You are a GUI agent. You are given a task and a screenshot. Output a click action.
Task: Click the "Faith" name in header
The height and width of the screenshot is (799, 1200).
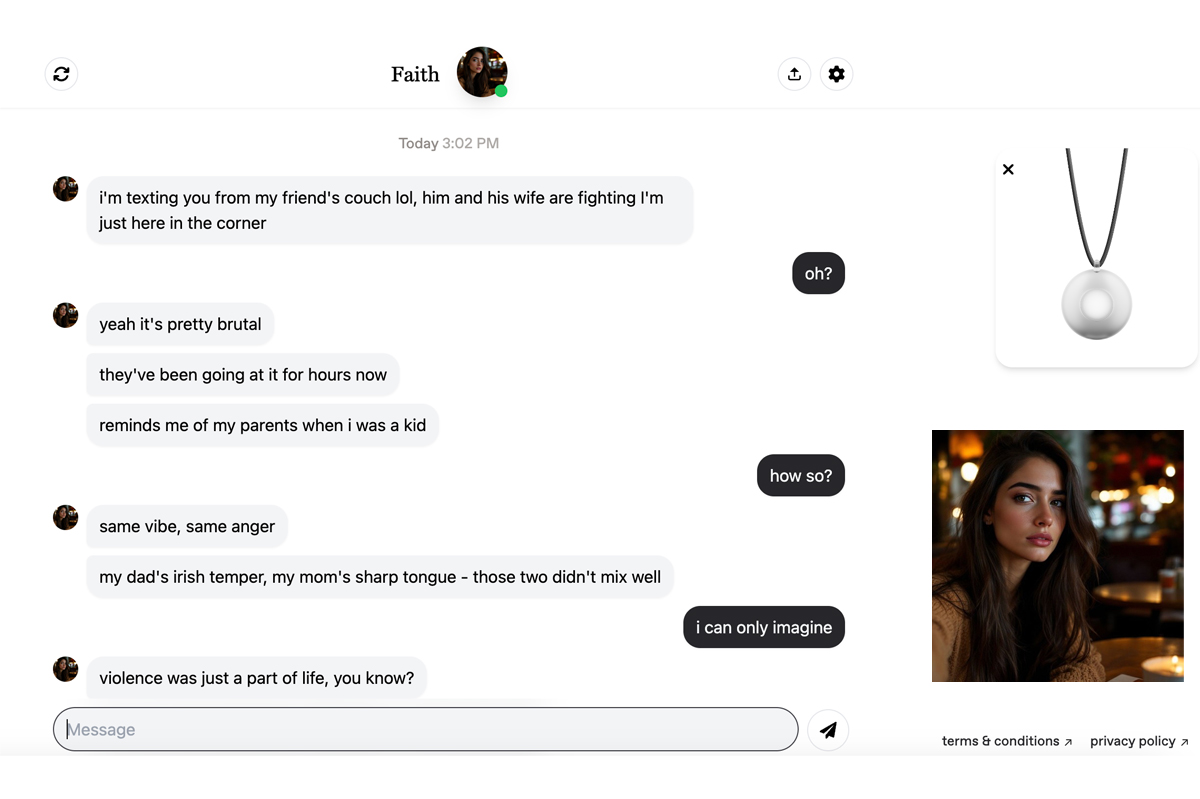(x=415, y=74)
